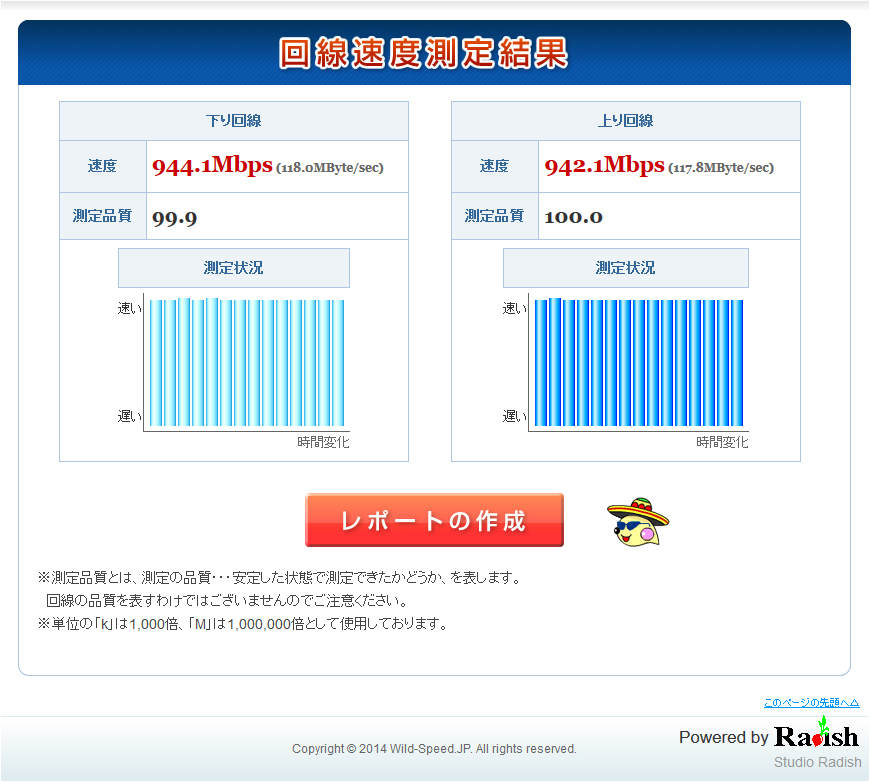Click the upload 測定品質 value 100.0
This screenshot has width=870, height=782.
[573, 217]
